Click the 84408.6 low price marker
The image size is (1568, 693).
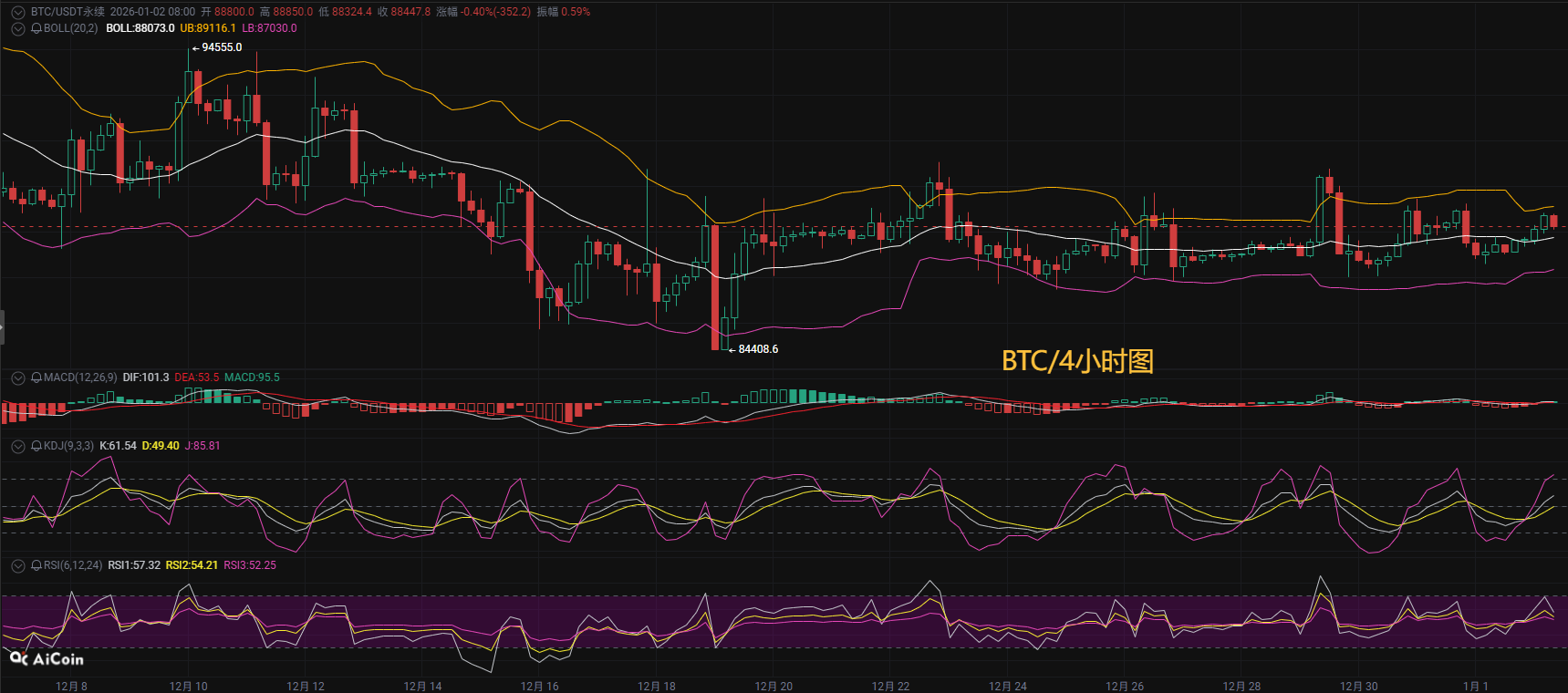click(758, 349)
